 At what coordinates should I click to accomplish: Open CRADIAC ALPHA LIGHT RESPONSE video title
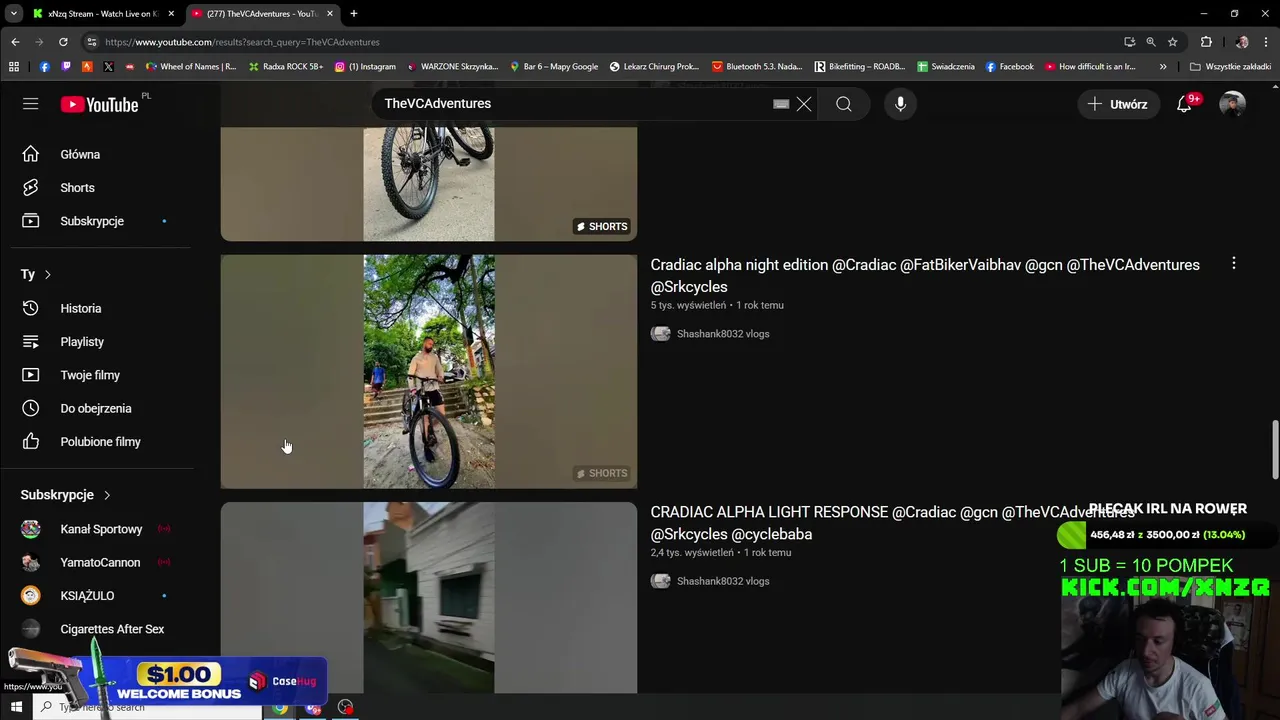[892, 523]
